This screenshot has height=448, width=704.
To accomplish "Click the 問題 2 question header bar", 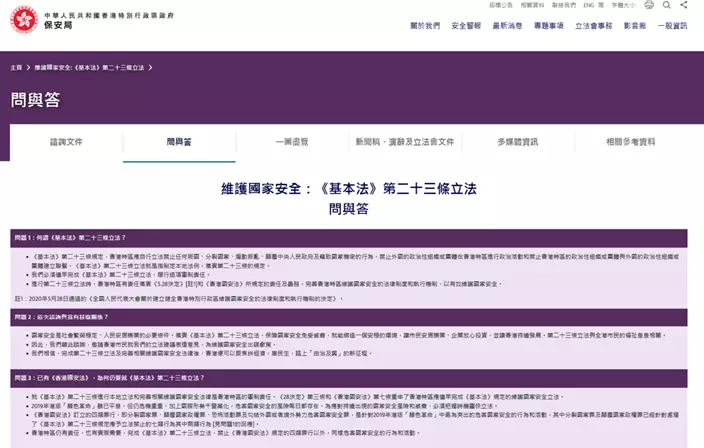I will click(349, 315).
